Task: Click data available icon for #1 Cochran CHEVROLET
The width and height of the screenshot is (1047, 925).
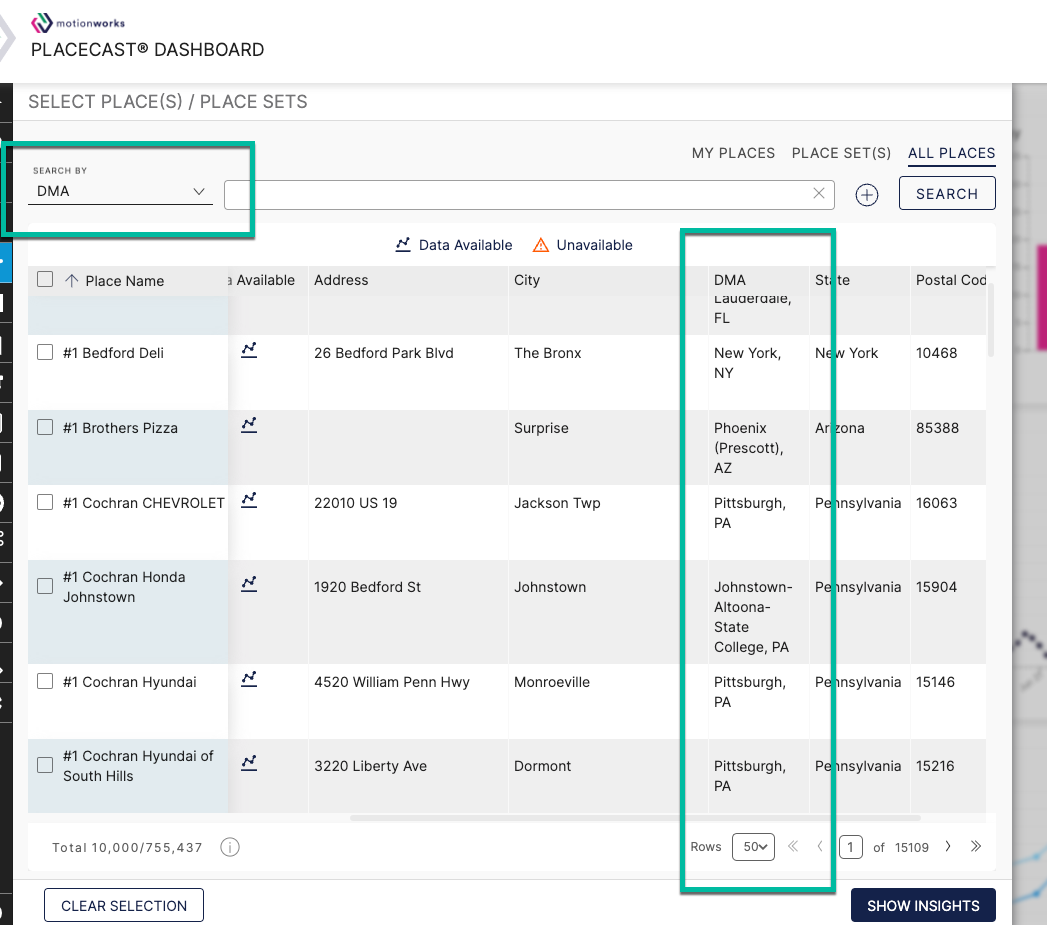Action: (249, 500)
